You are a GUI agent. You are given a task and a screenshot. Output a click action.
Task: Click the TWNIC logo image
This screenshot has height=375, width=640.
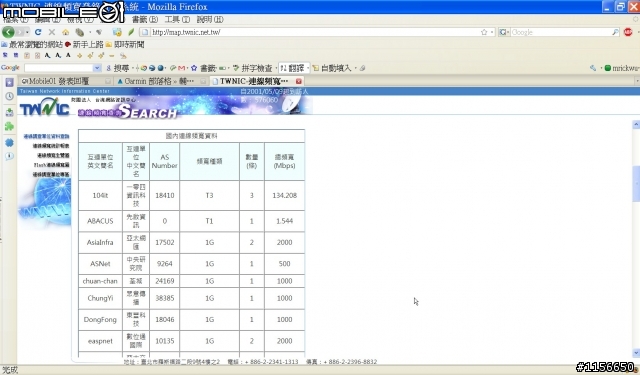tap(44, 107)
